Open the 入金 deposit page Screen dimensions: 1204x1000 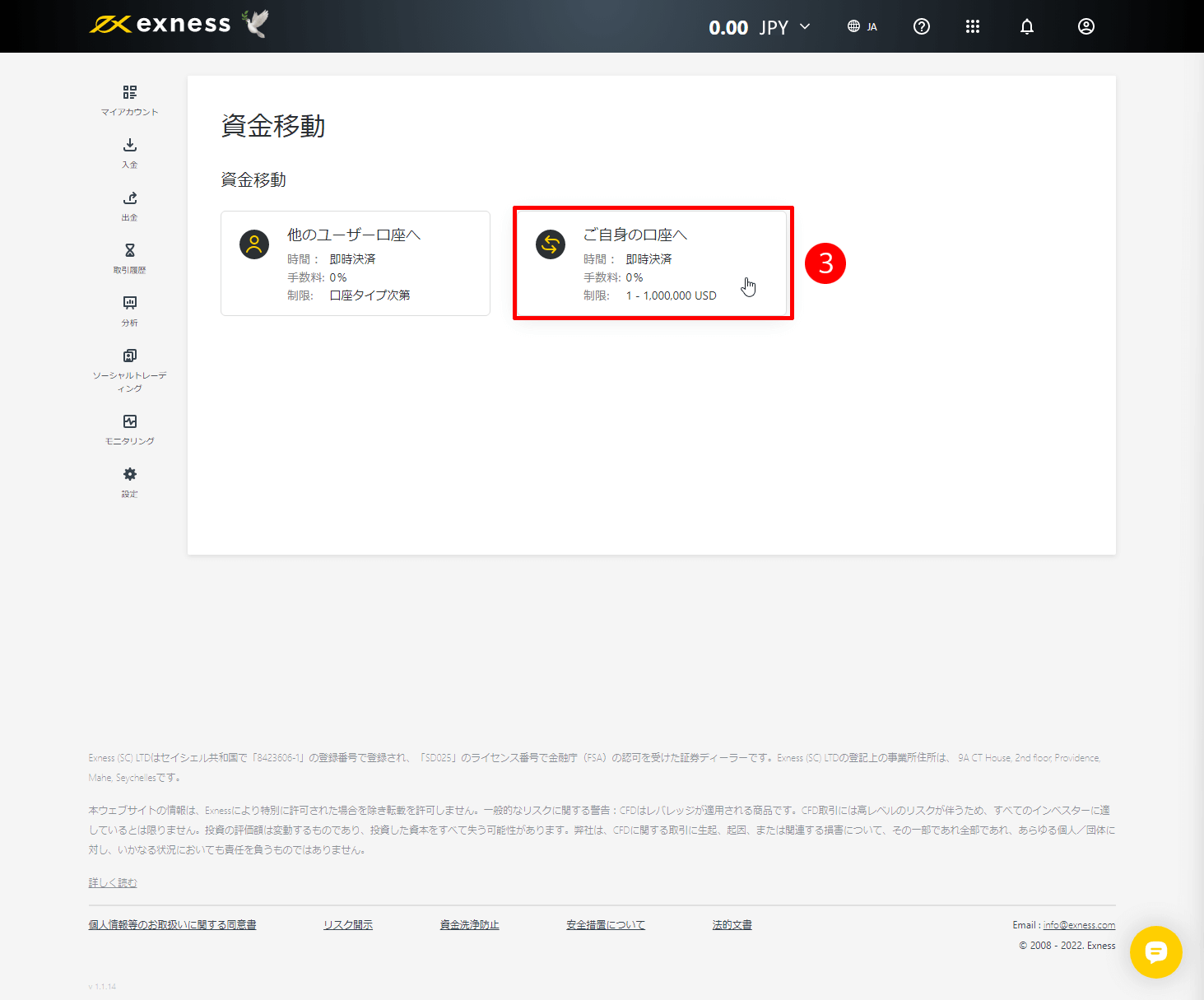[129, 153]
